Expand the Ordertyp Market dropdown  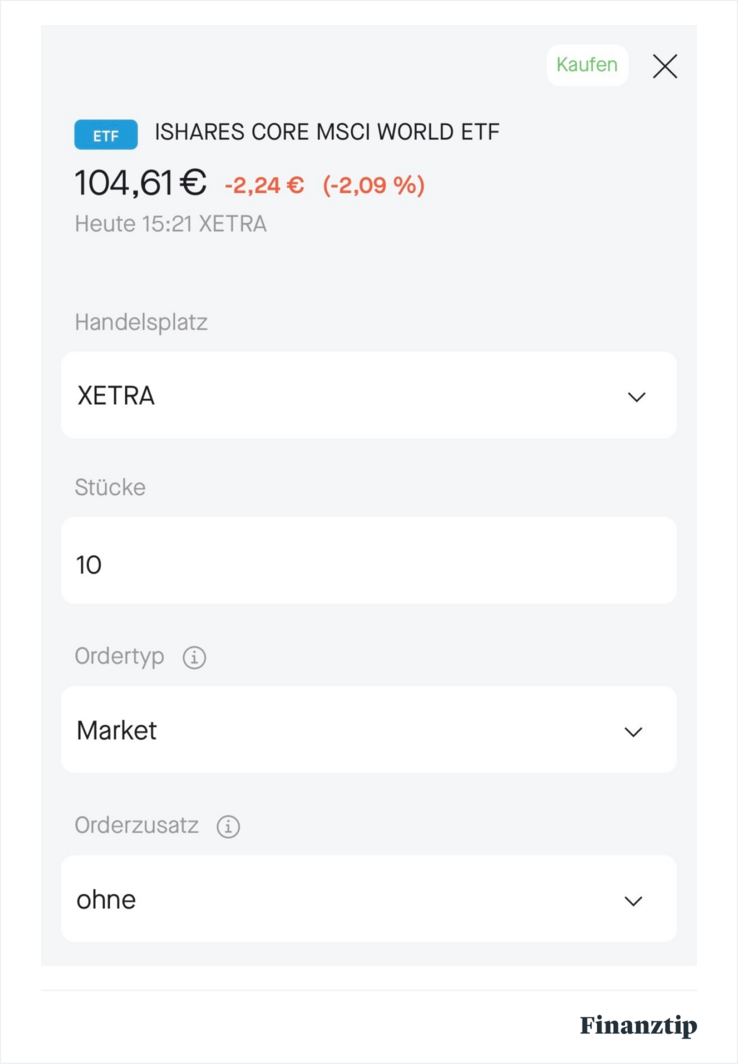click(368, 730)
